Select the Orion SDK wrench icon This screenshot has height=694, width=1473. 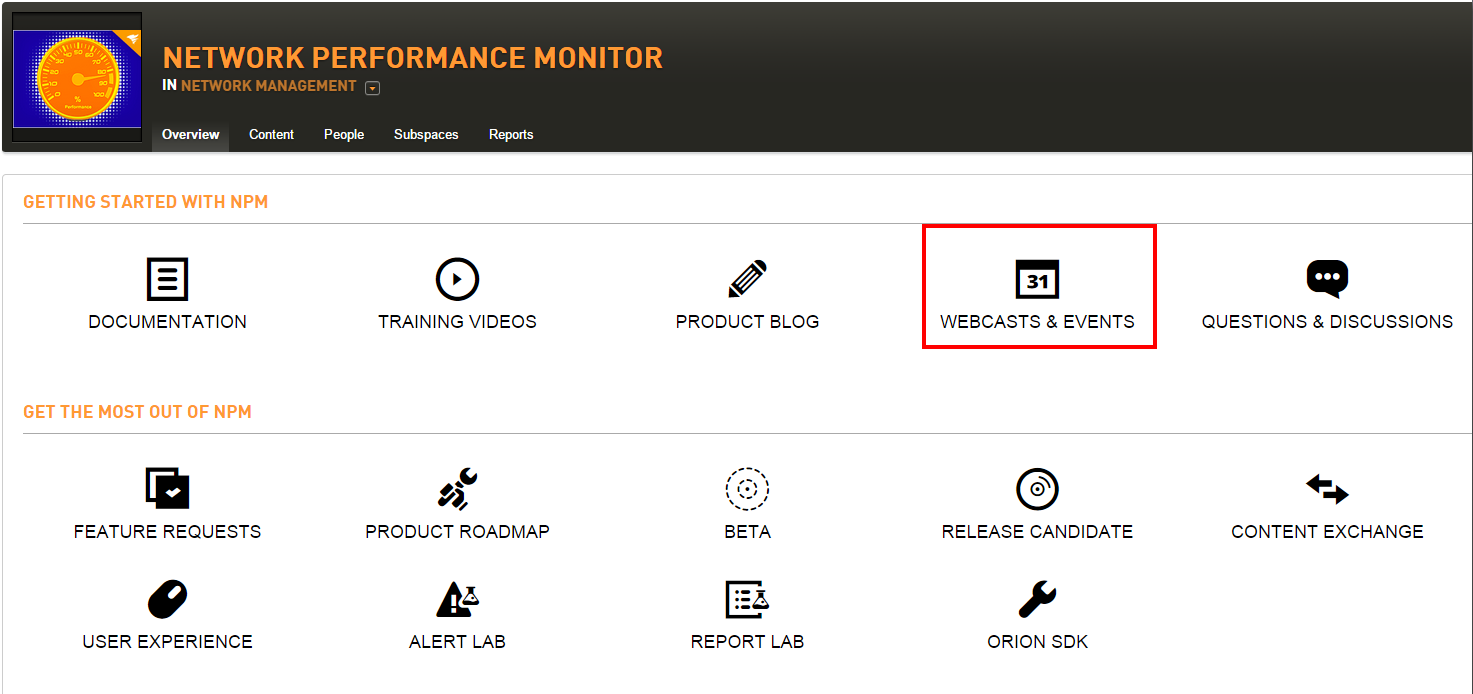pyautogui.click(x=1037, y=599)
